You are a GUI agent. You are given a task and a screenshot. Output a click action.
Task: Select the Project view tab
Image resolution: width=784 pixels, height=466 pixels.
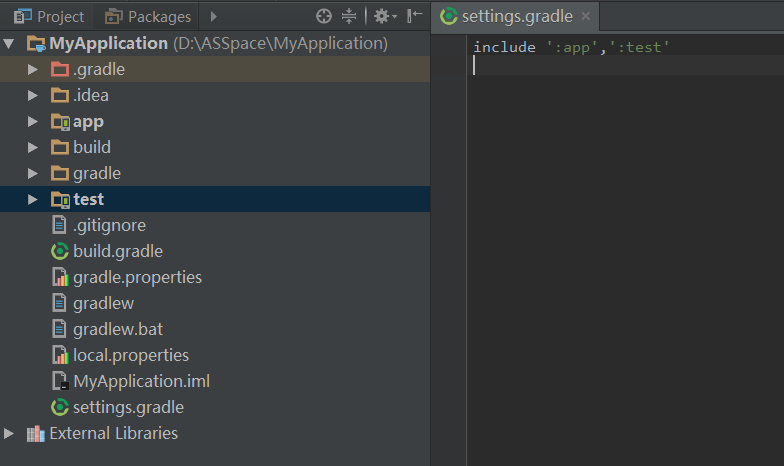coord(50,16)
